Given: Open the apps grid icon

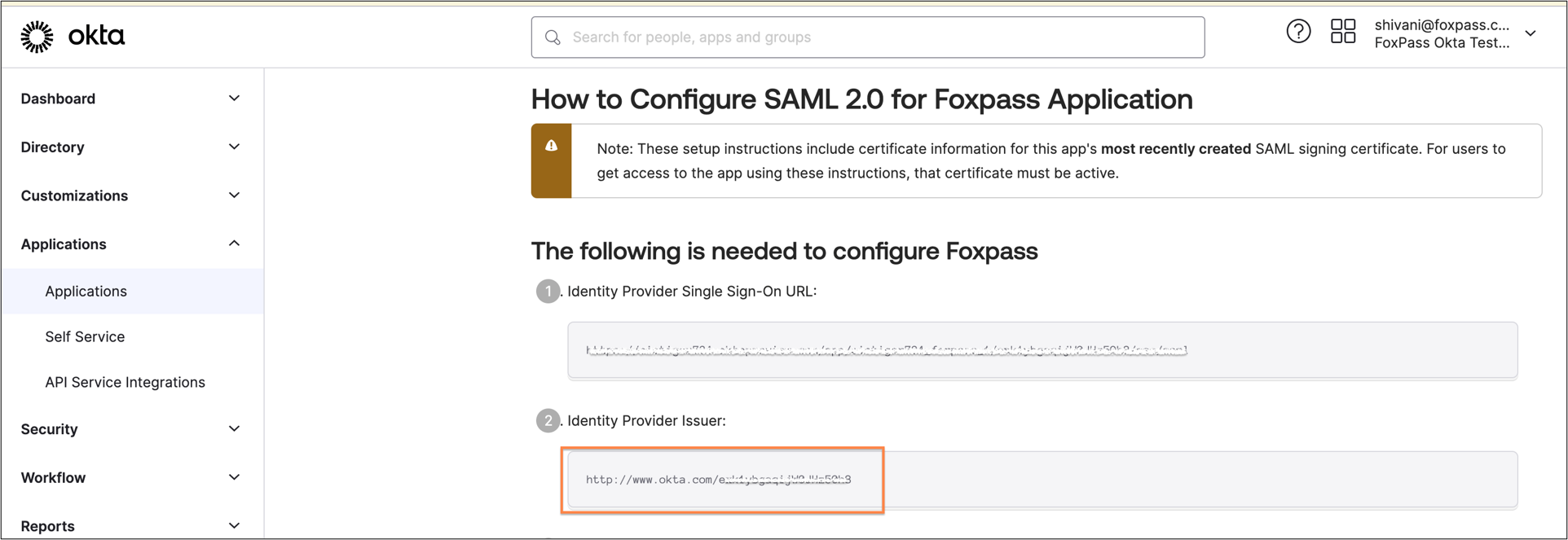Looking at the screenshot, I should coord(1343,32).
